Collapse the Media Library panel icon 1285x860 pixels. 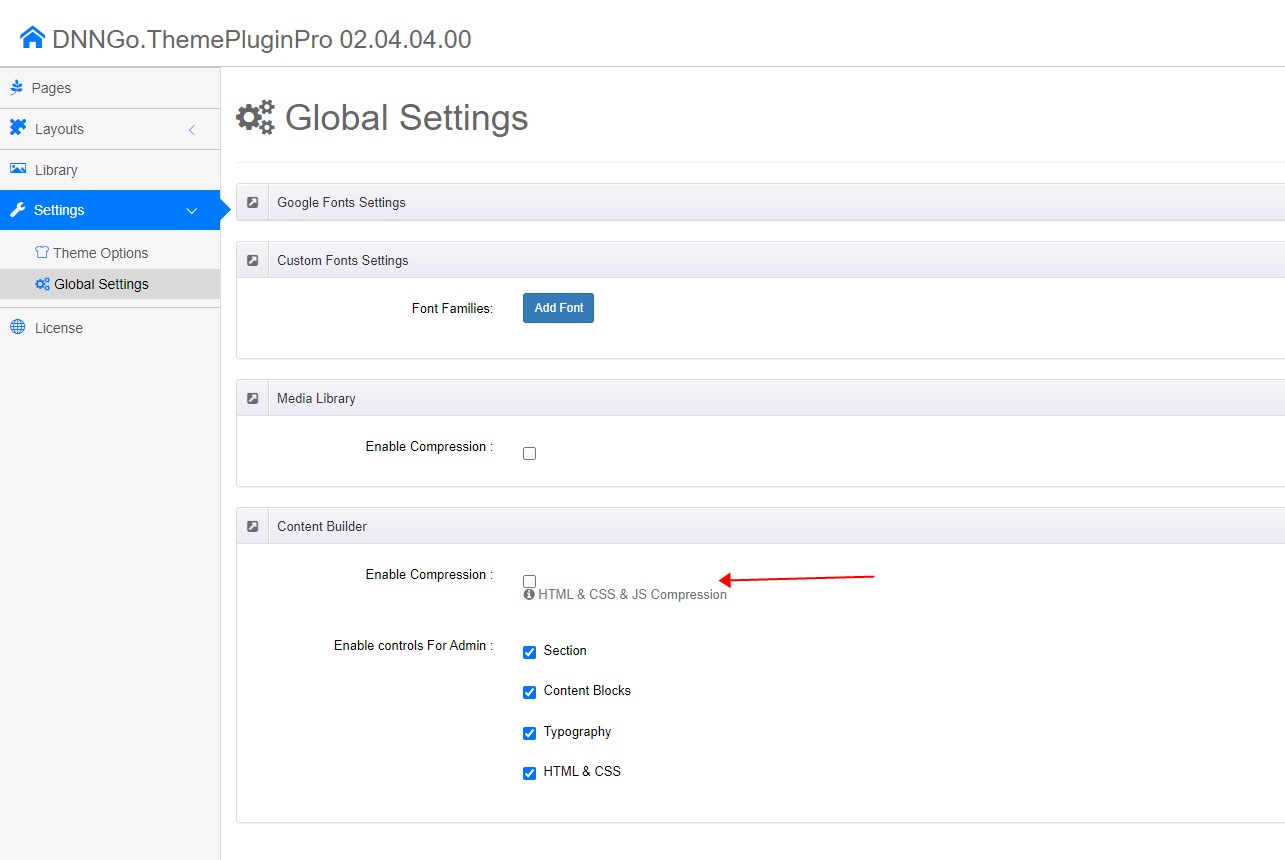[253, 398]
